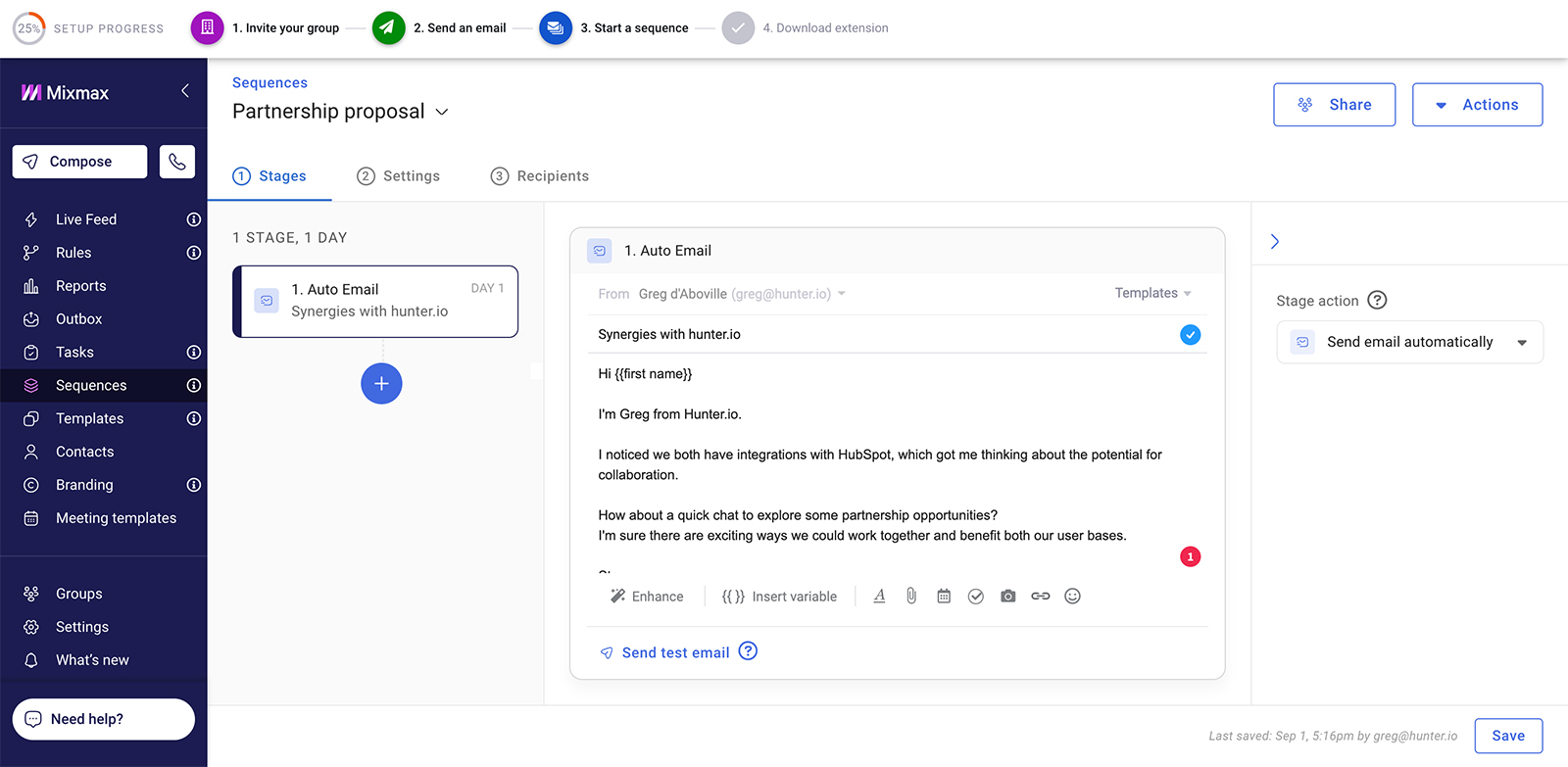This screenshot has width=1568, height=767.
Task: Open the From sender dropdown
Action: click(x=722, y=294)
